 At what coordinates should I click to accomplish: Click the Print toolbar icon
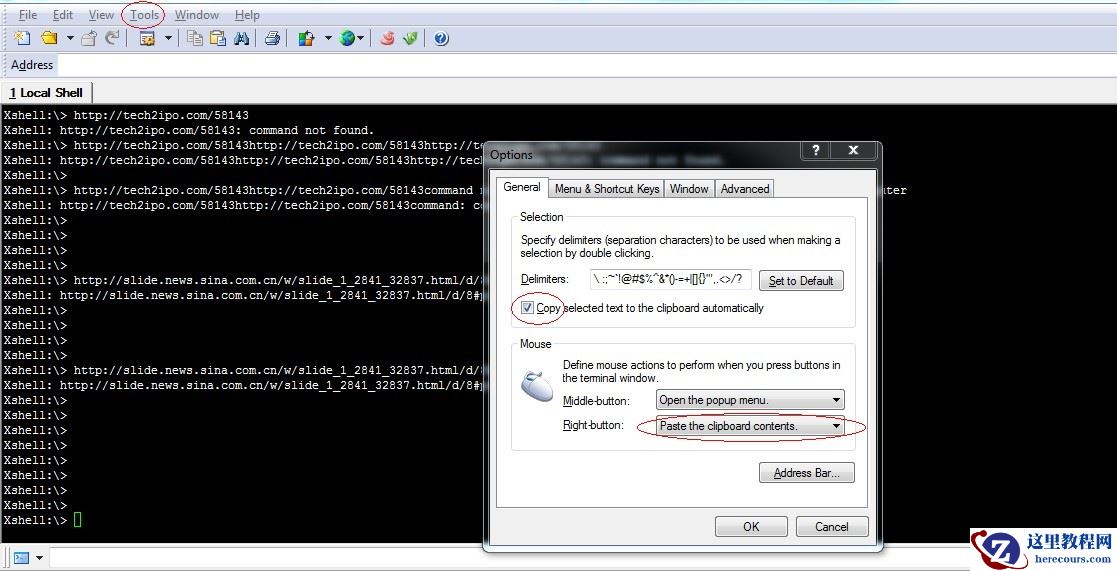coord(272,38)
